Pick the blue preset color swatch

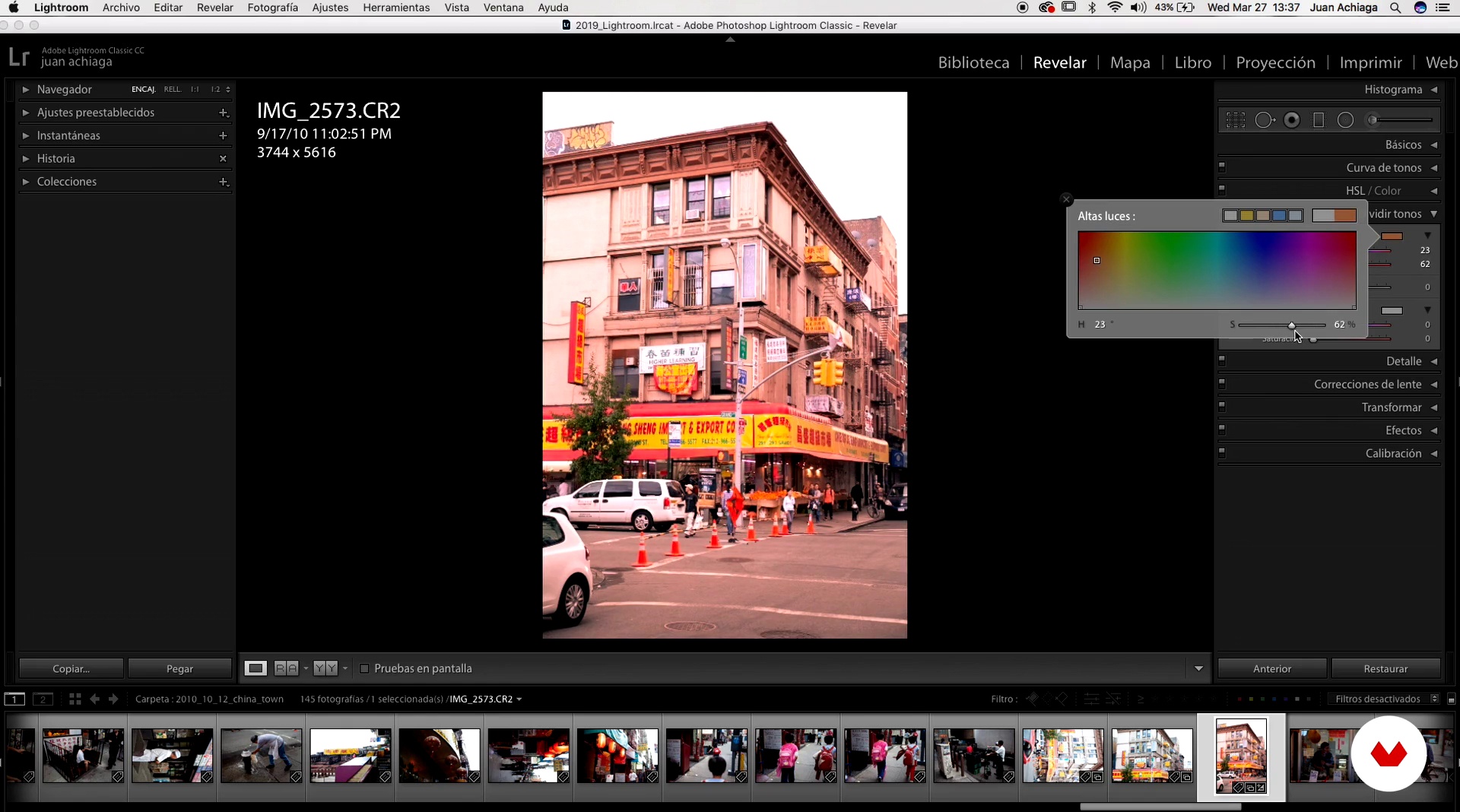(1279, 216)
